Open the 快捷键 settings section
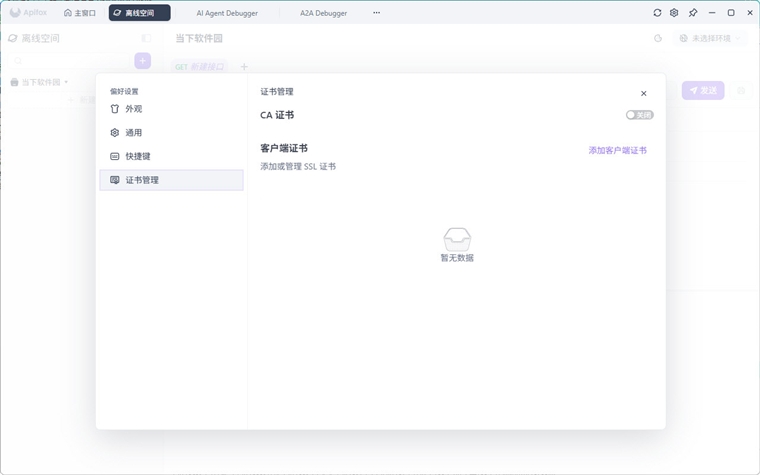Image resolution: width=760 pixels, height=475 pixels. [x=171, y=156]
